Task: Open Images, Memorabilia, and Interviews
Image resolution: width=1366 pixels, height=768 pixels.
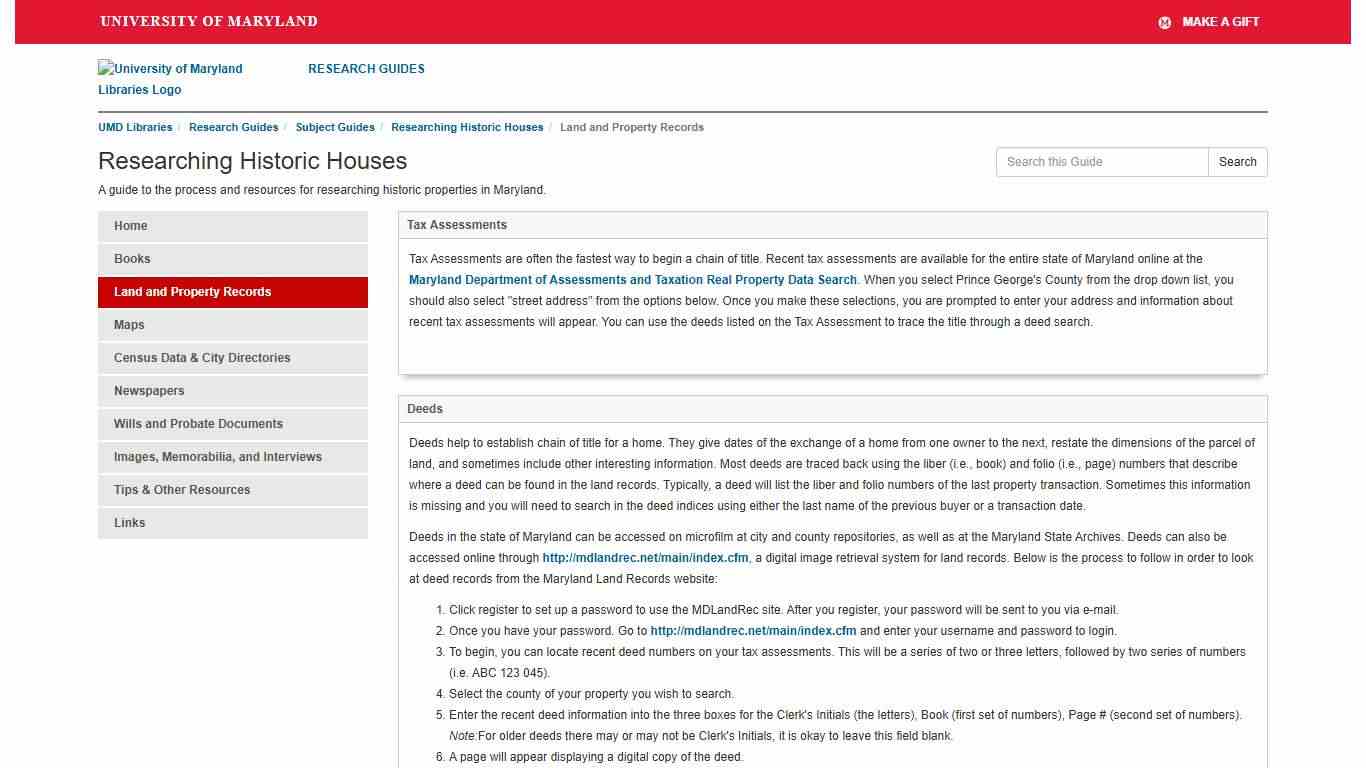Action: (217, 457)
